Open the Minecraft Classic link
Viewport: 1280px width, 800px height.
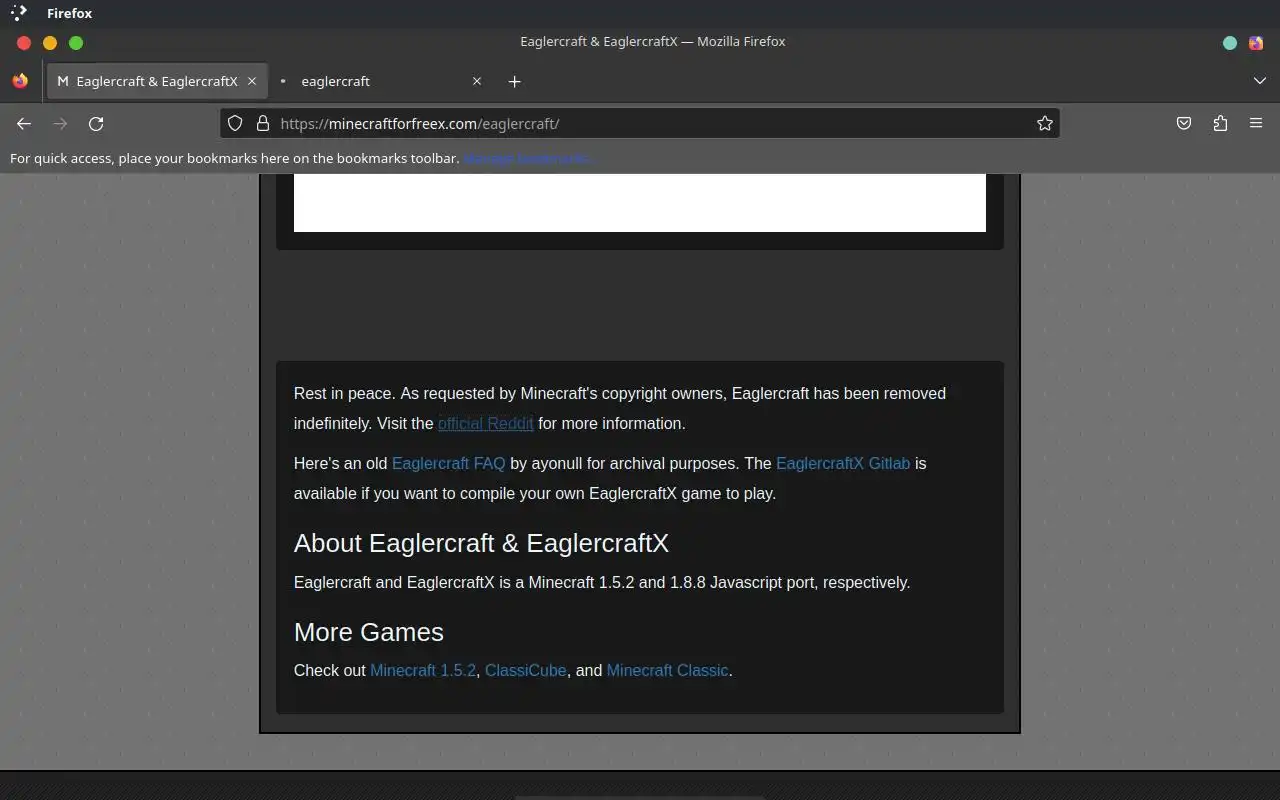[668, 670]
